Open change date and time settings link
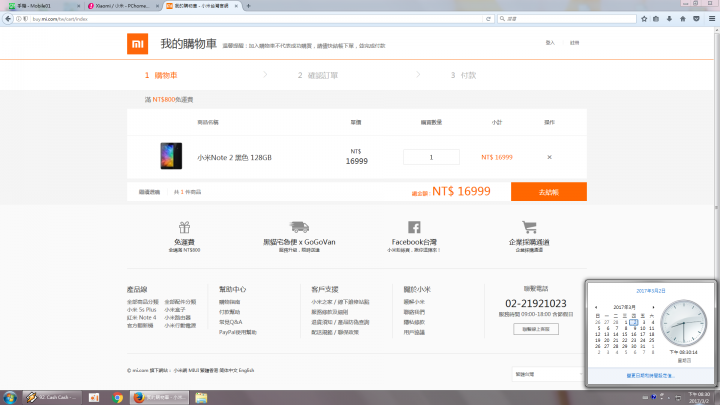The width and height of the screenshot is (720, 405). point(651,376)
